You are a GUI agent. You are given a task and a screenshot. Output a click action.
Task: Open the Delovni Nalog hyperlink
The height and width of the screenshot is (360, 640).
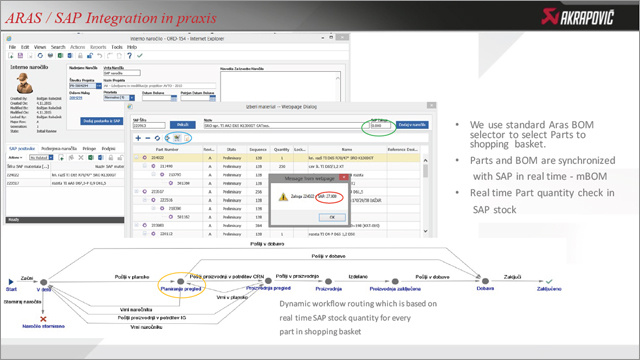[76, 98]
